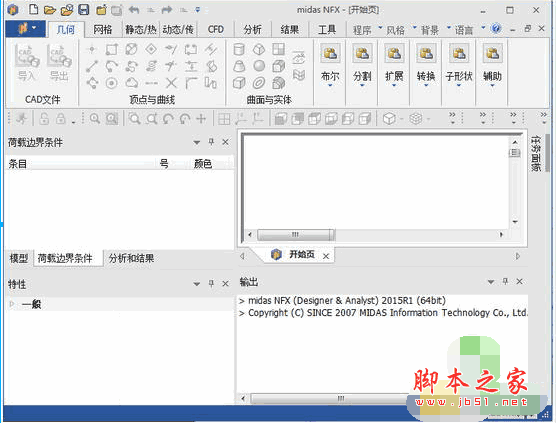This screenshot has width=556, height=423.
Task: Open the help question mark icon
Action: pos(496,28)
